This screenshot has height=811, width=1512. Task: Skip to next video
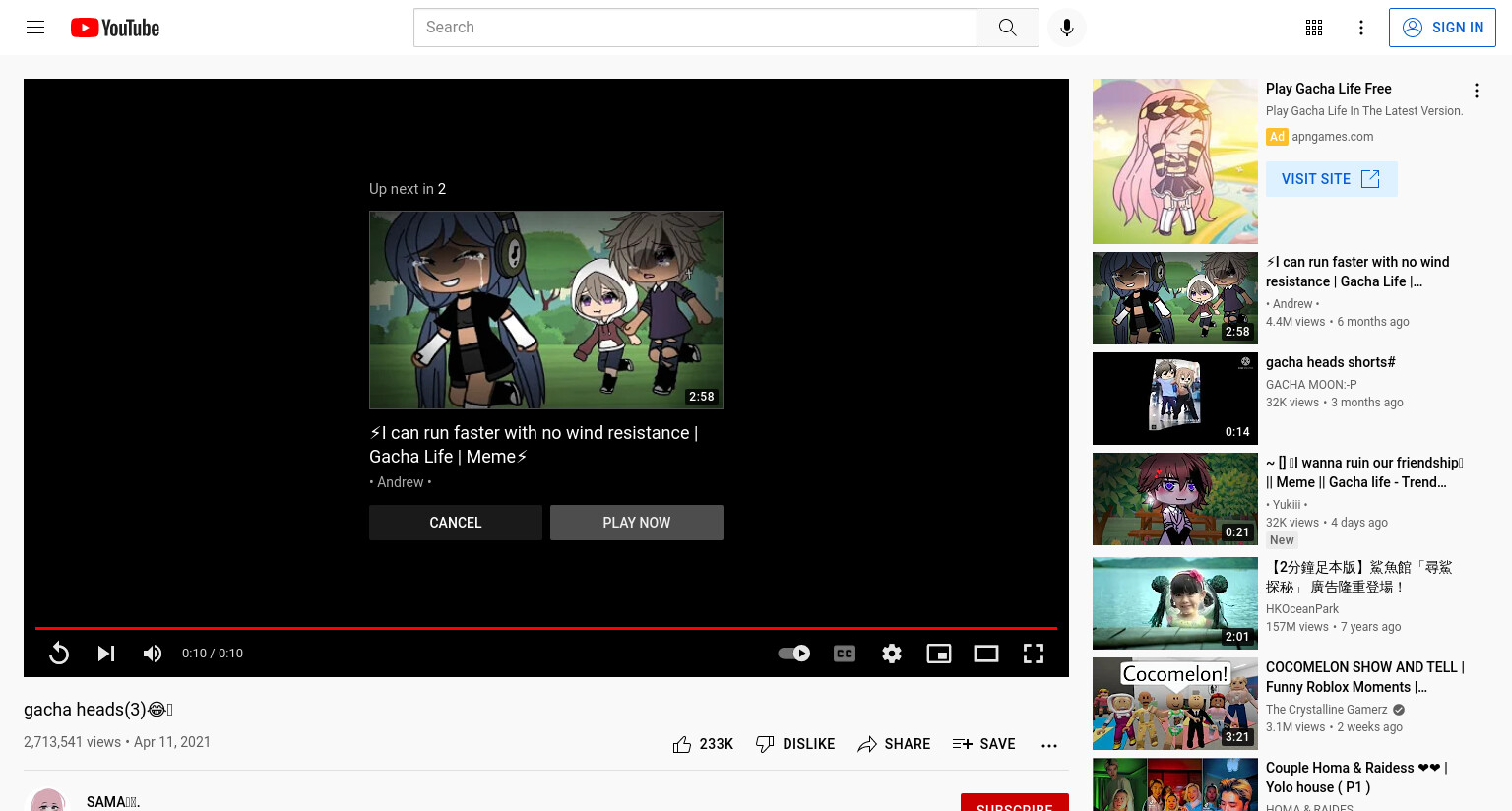point(106,654)
